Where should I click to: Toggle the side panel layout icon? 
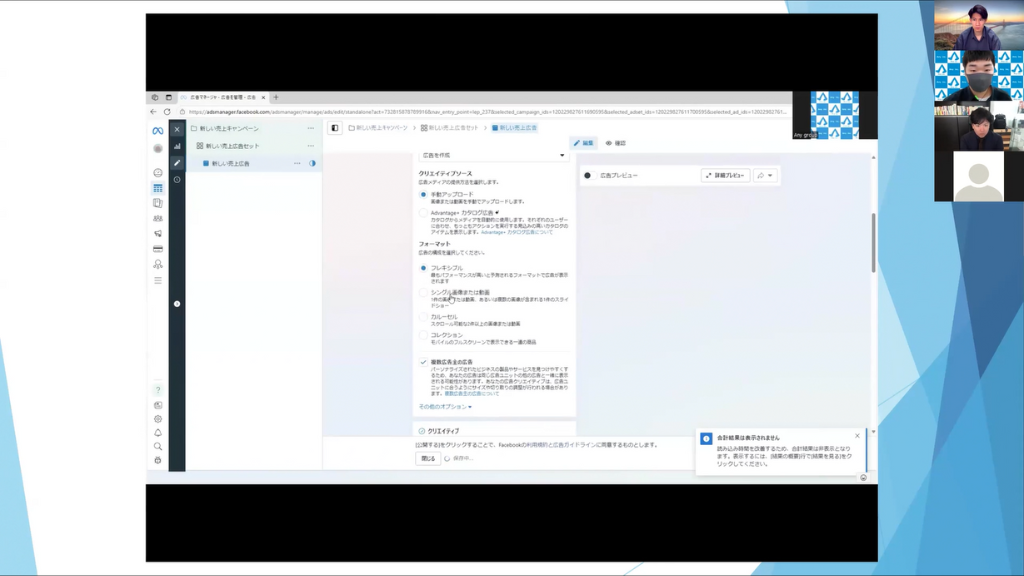(x=334, y=128)
